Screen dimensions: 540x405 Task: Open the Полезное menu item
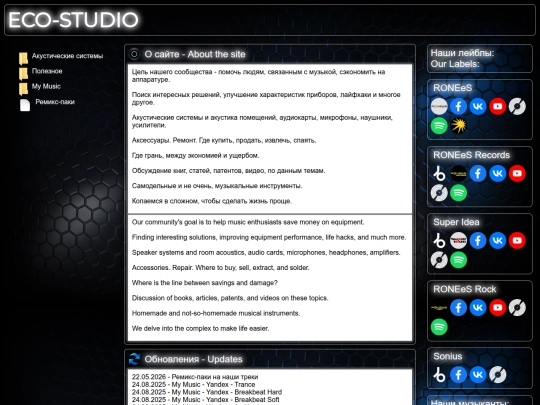coord(47,71)
